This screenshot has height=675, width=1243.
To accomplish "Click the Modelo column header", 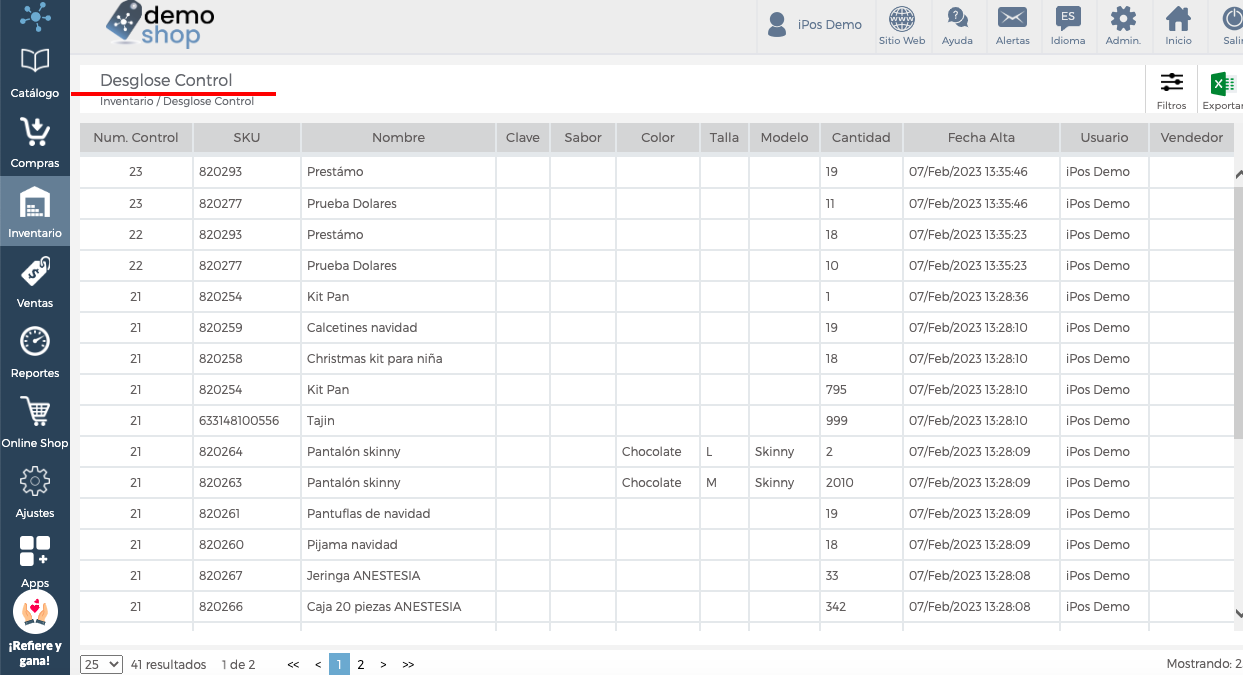I will [x=784, y=138].
